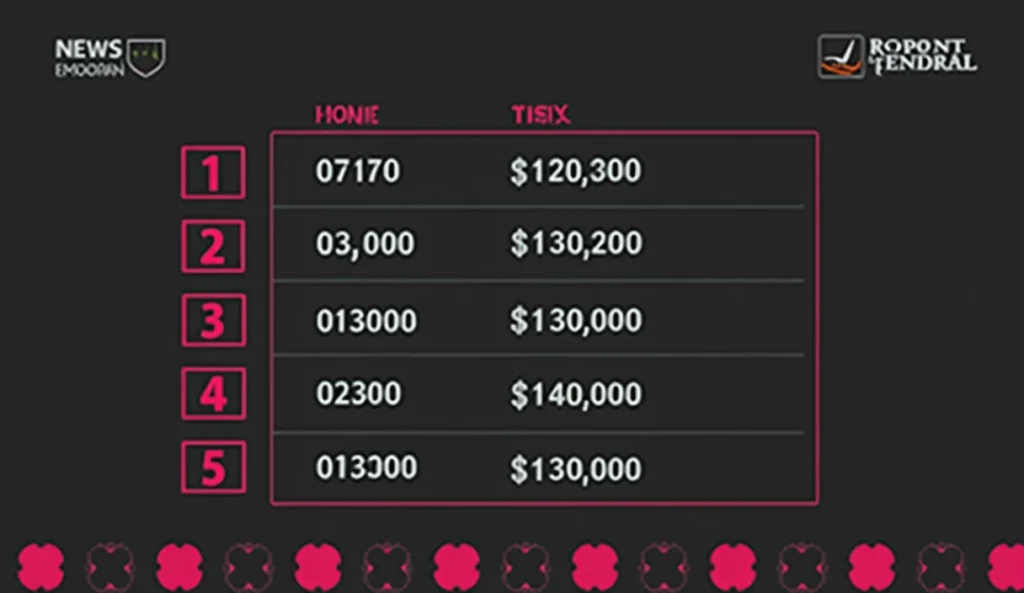1024x593 pixels.
Task: Select the number 3 rank box
Action: point(213,320)
